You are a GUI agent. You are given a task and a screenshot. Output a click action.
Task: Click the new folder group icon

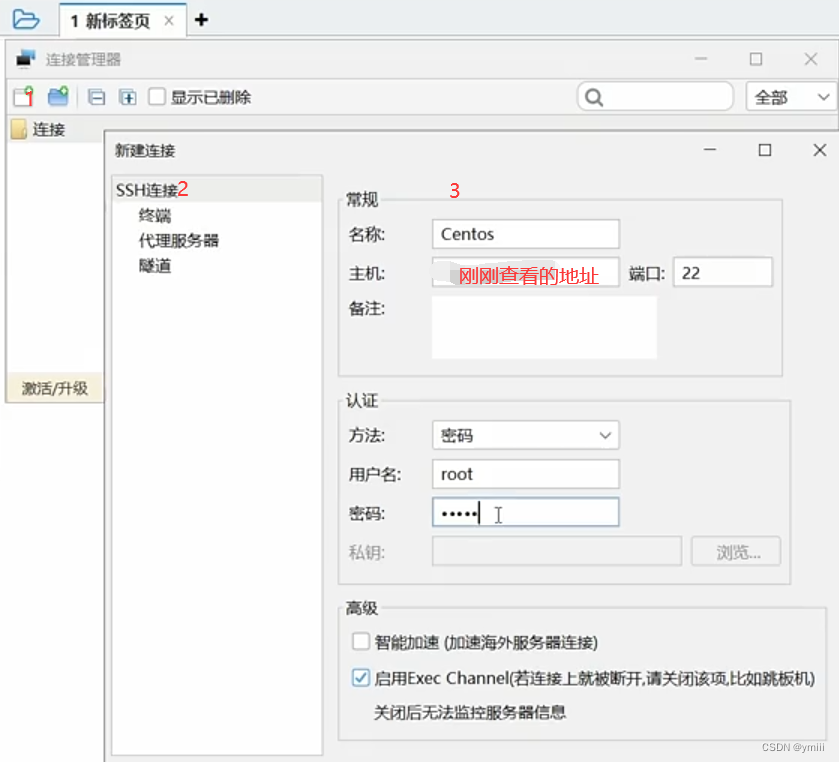click(x=58, y=97)
